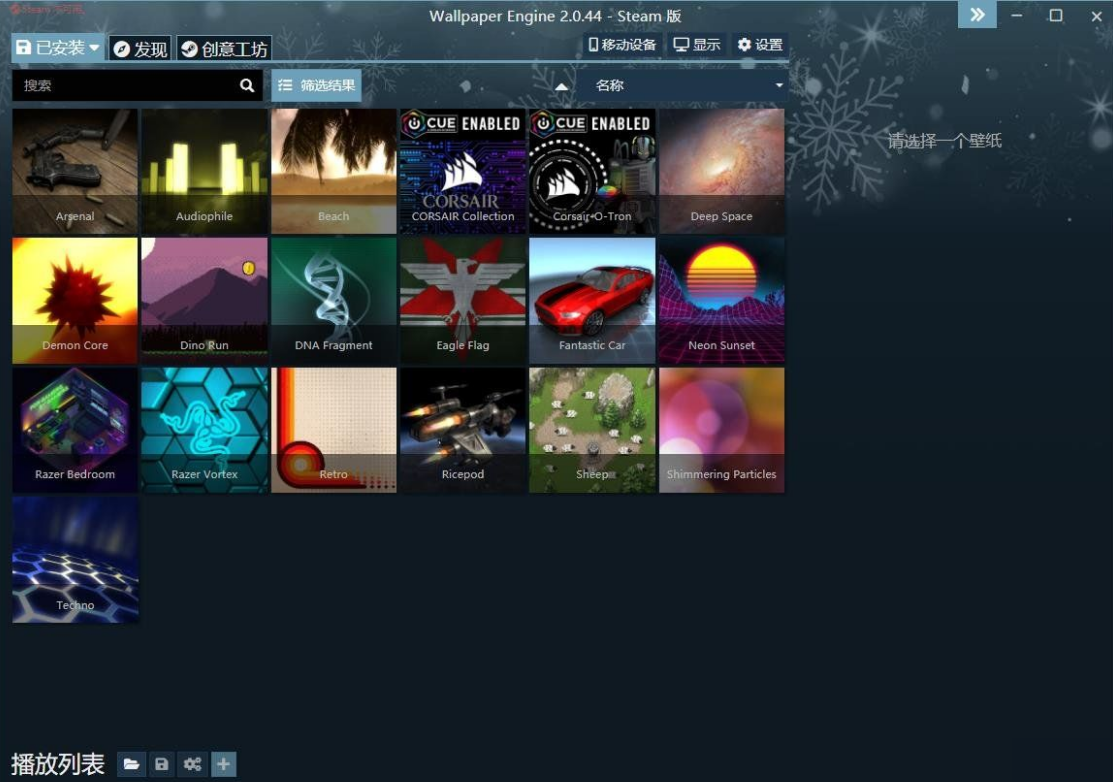Click the 播放列表 playlist heading

click(57, 764)
